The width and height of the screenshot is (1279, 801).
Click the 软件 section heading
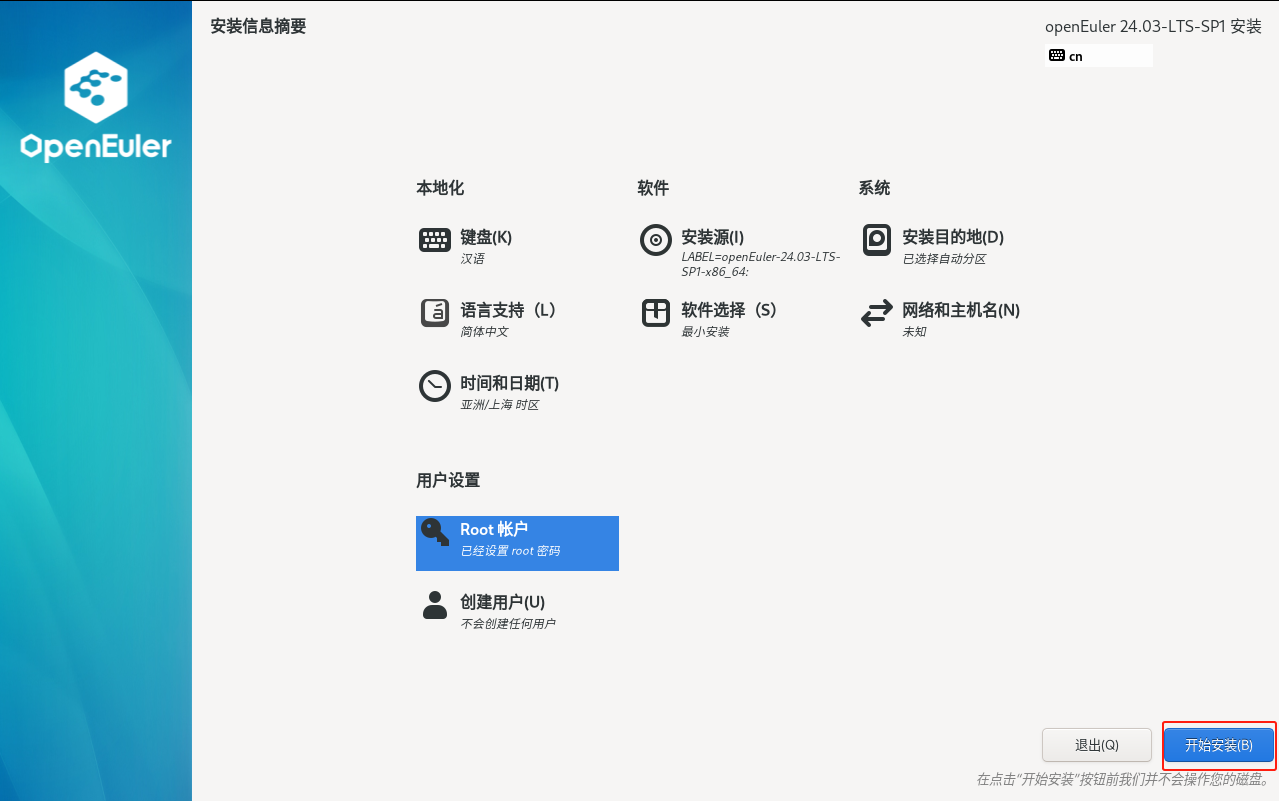(x=653, y=188)
